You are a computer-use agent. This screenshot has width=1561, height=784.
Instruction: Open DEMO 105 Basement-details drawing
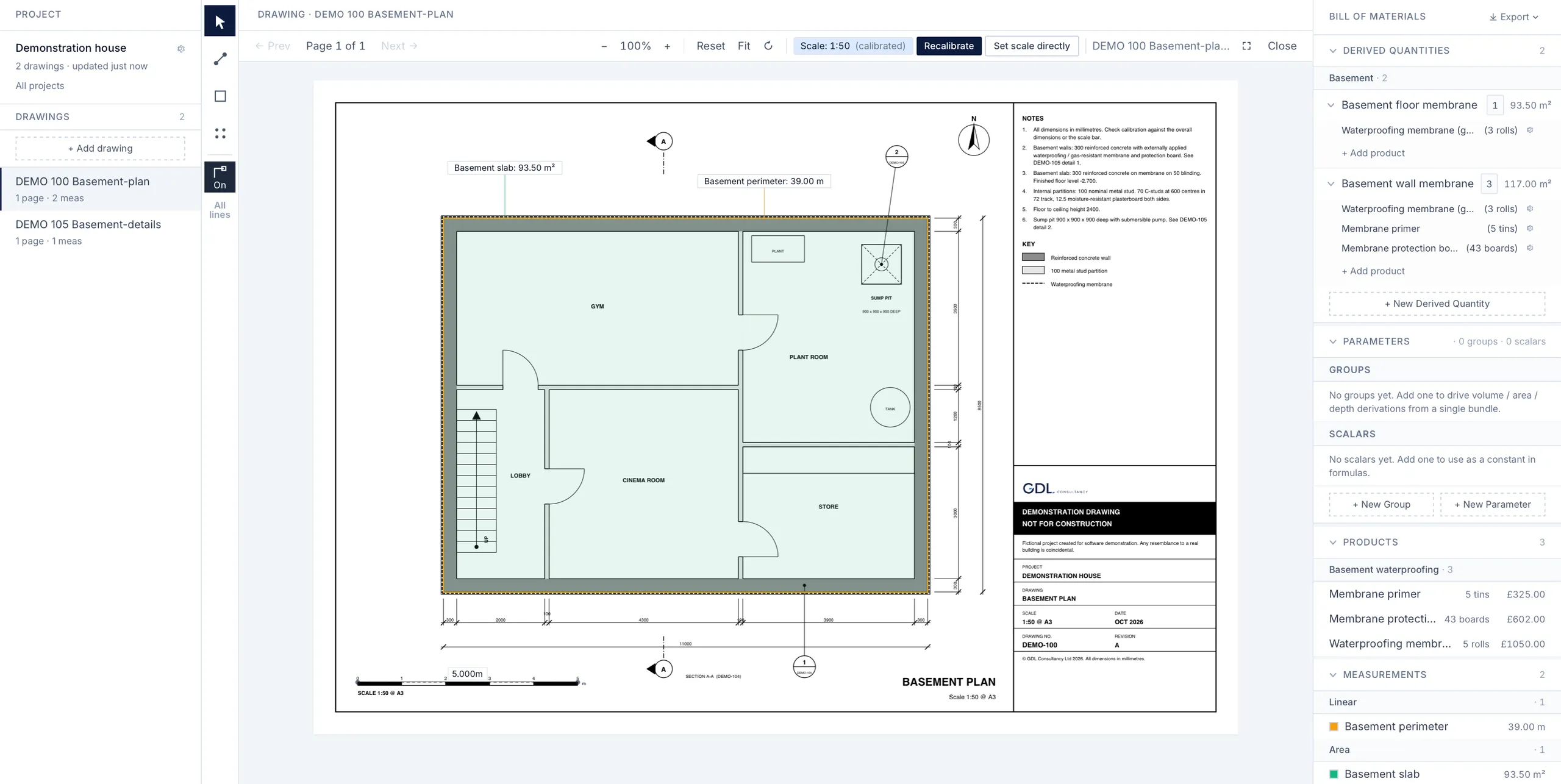[101, 232]
